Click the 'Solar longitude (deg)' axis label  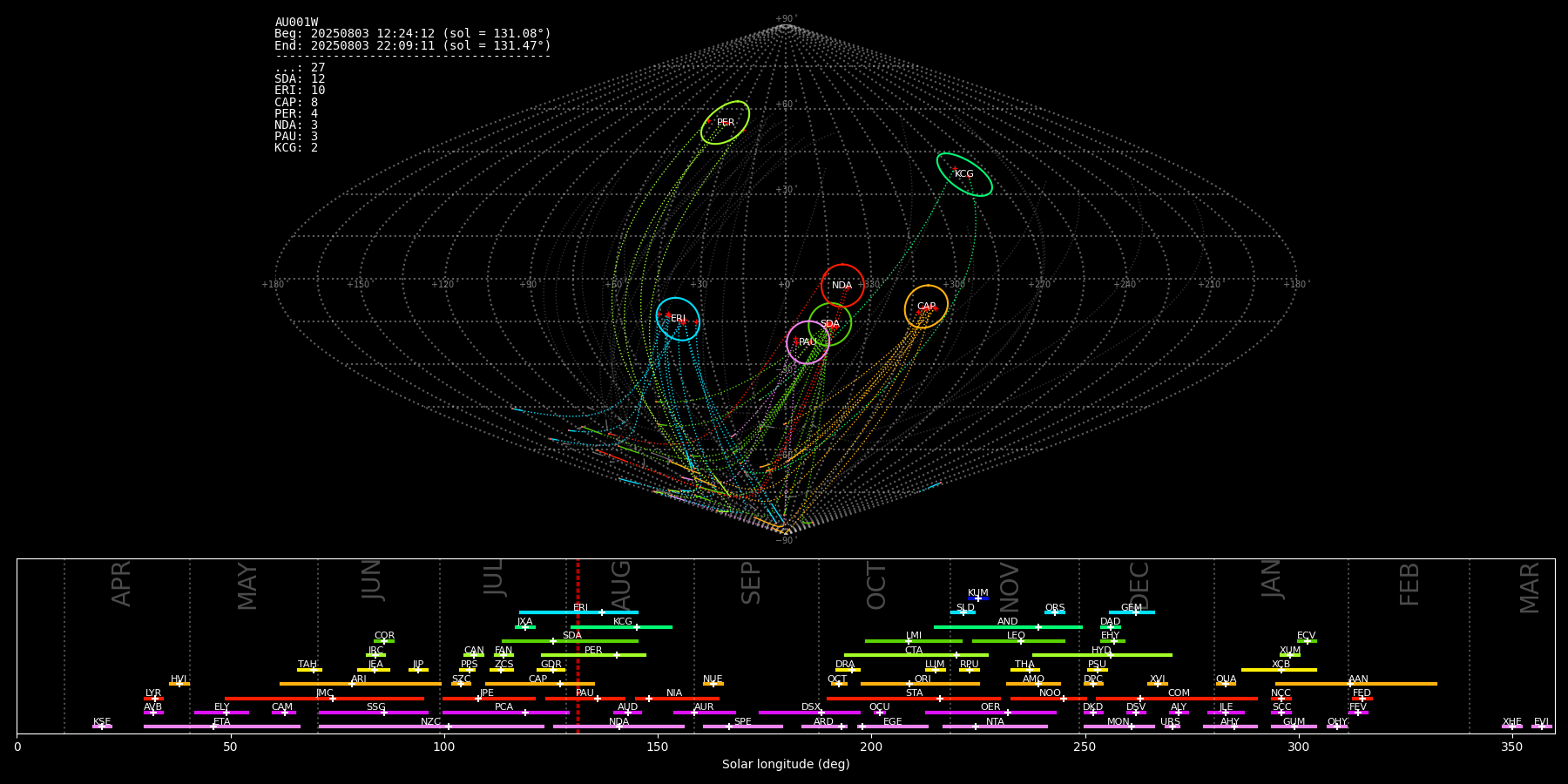786,764
